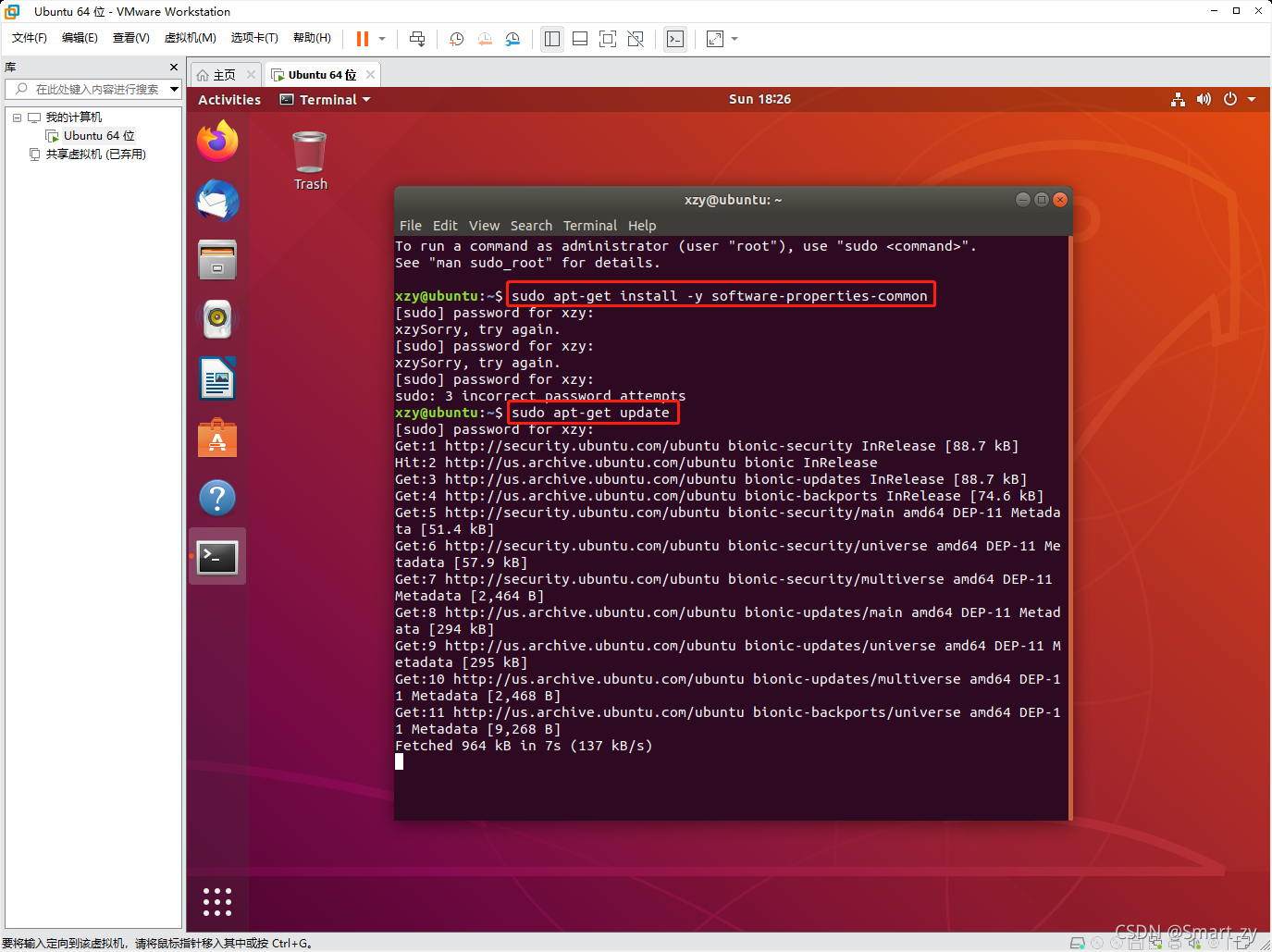
Task: Collapse the 我的计算机 tree node
Action: (x=17, y=117)
